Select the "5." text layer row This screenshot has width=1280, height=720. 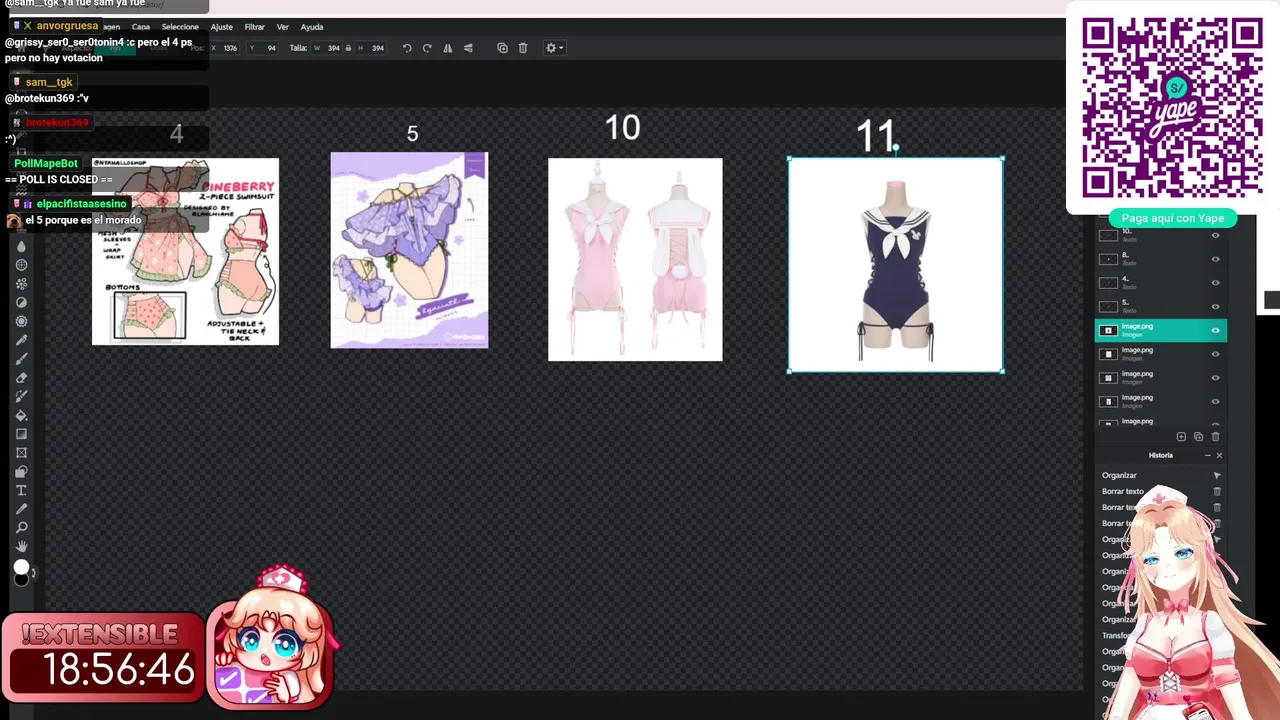1161,307
